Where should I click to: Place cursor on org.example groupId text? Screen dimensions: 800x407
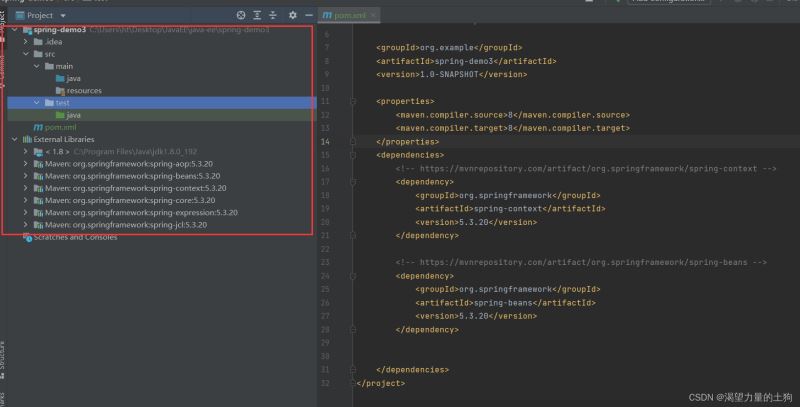(446, 48)
